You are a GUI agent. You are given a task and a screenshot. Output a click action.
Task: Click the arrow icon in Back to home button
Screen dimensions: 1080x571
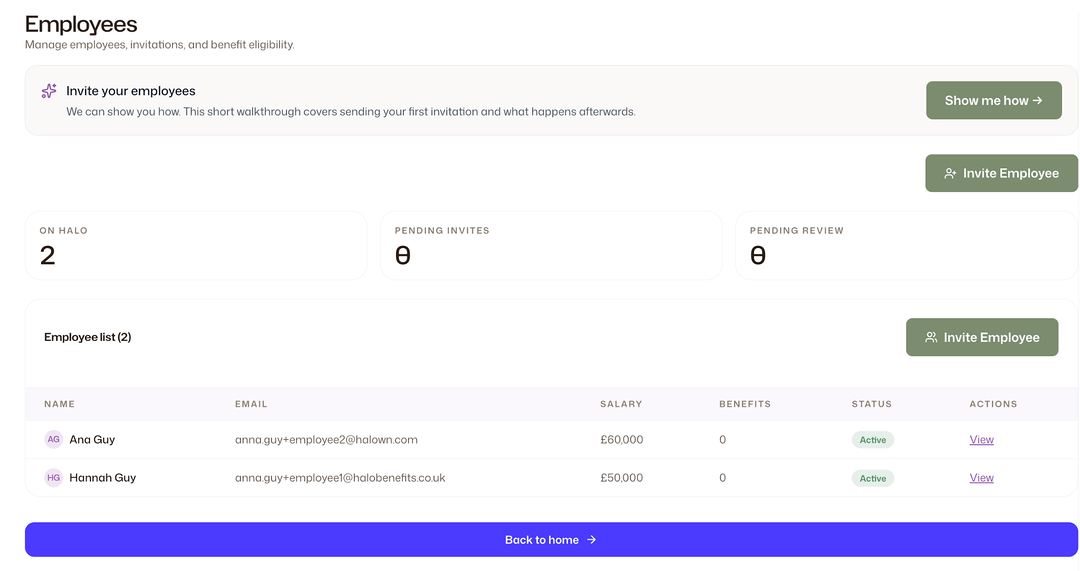591,540
